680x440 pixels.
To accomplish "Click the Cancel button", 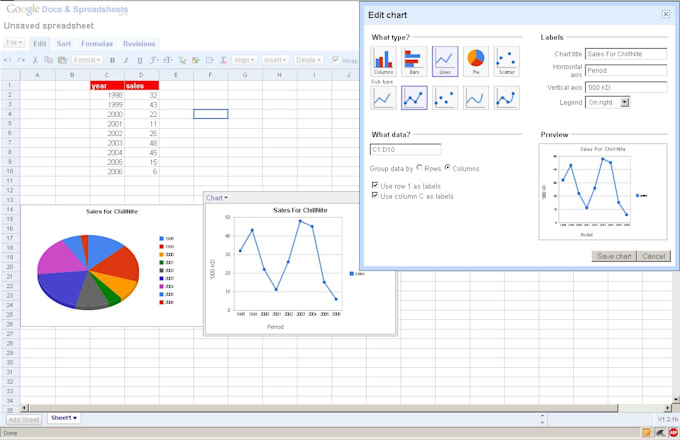I will coord(654,256).
